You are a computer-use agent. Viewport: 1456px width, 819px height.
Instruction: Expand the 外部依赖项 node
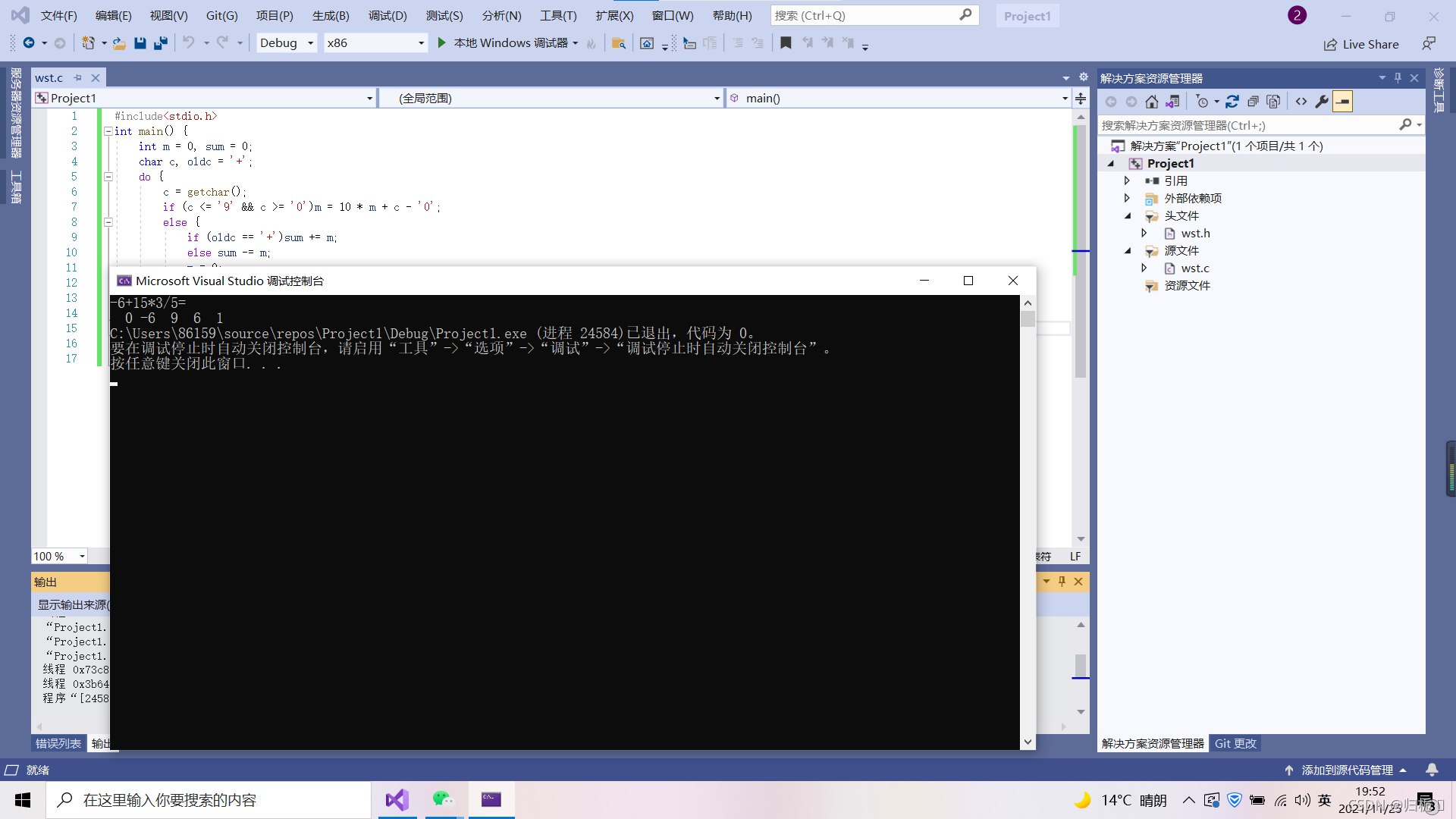pos(1127,199)
